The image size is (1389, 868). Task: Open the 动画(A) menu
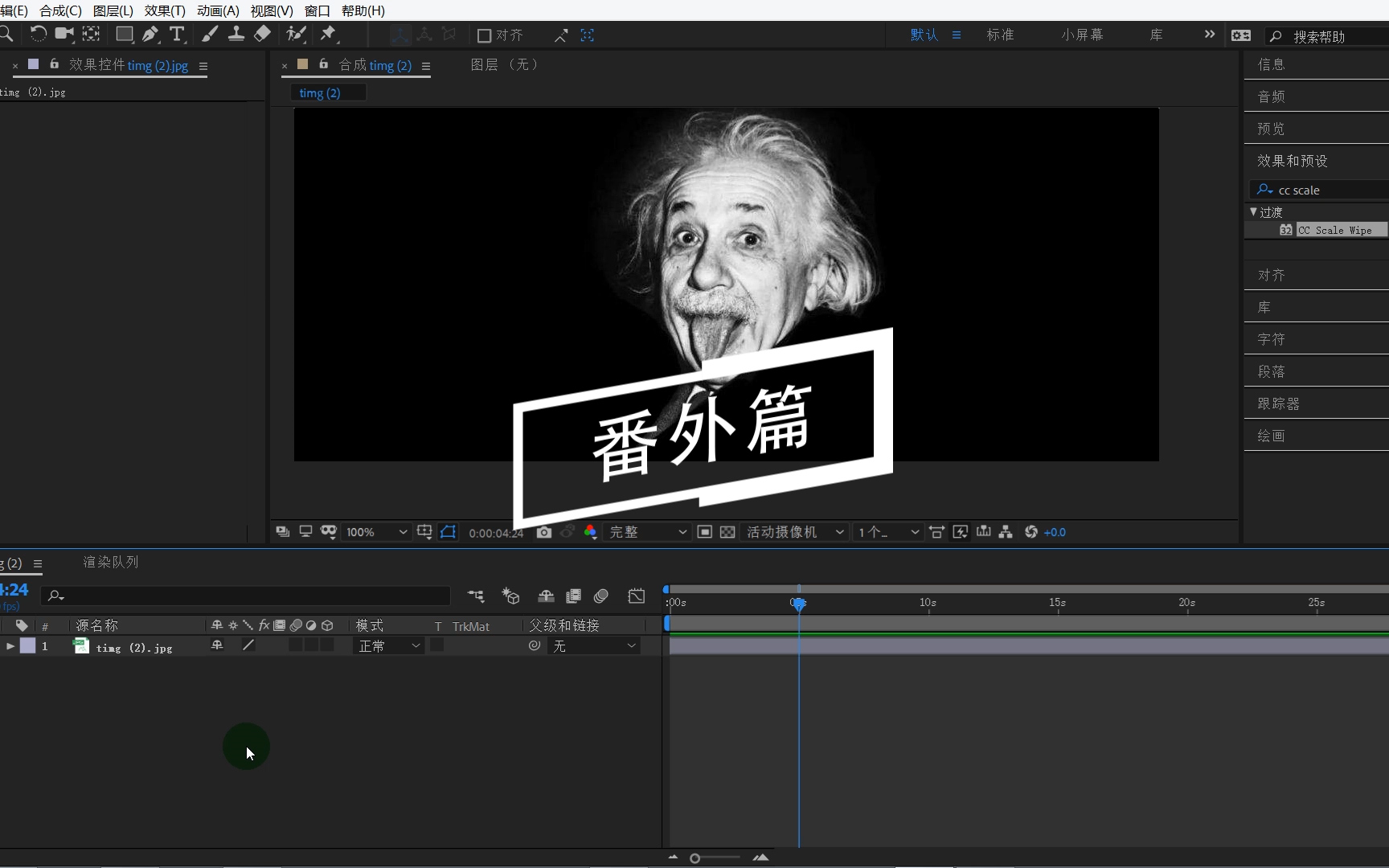click(218, 10)
